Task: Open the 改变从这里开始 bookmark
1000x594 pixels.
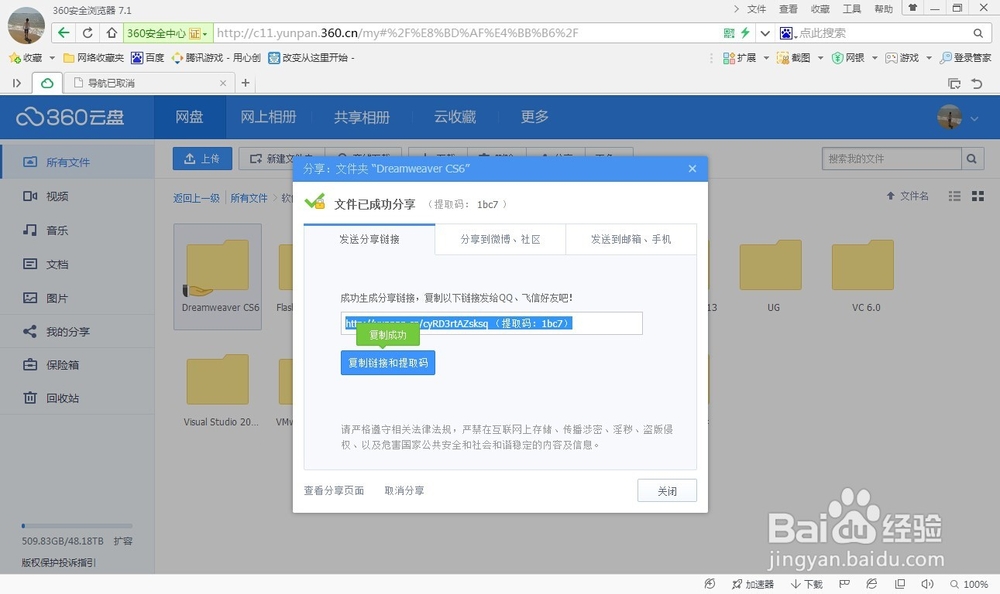Action: pyautogui.click(x=311, y=58)
